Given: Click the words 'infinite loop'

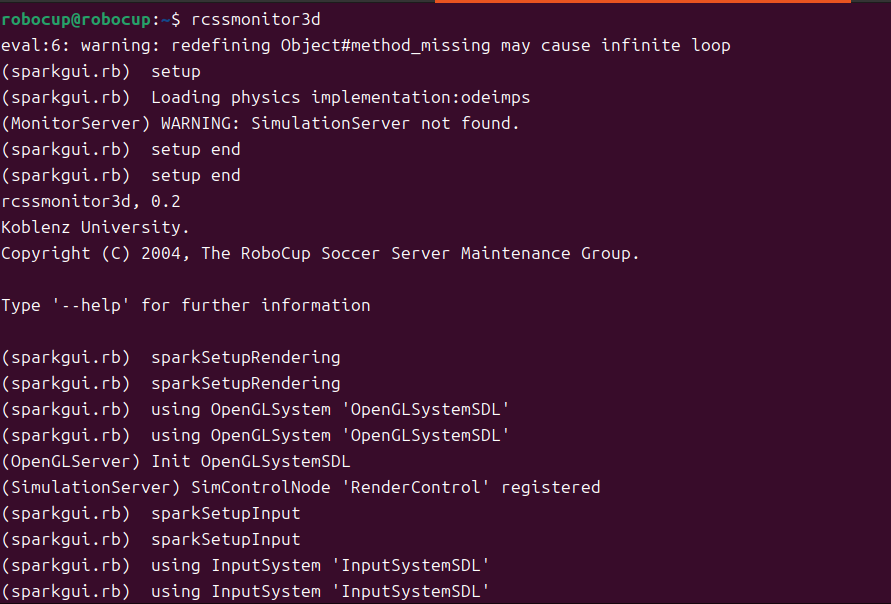Looking at the screenshot, I should coord(666,45).
